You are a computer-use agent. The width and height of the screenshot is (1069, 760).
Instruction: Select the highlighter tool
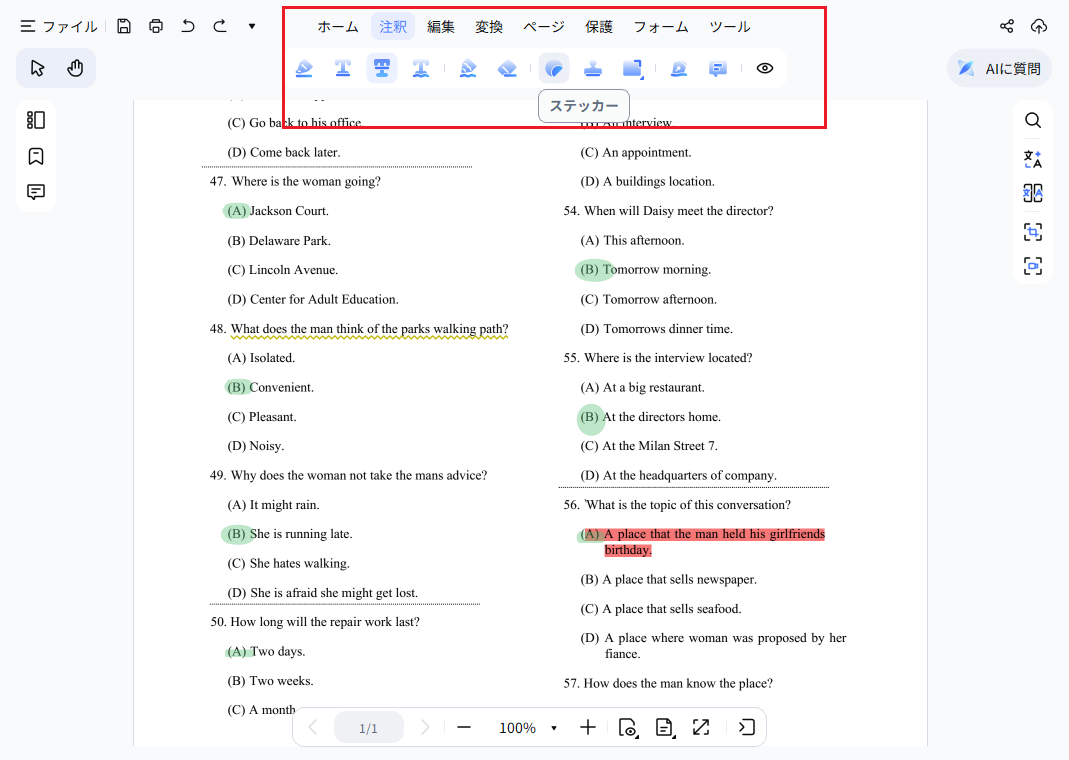pyautogui.click(x=304, y=68)
